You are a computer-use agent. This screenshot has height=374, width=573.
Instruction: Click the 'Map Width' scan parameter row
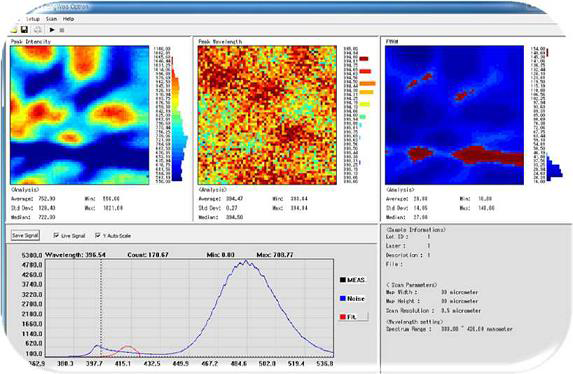(x=432, y=292)
